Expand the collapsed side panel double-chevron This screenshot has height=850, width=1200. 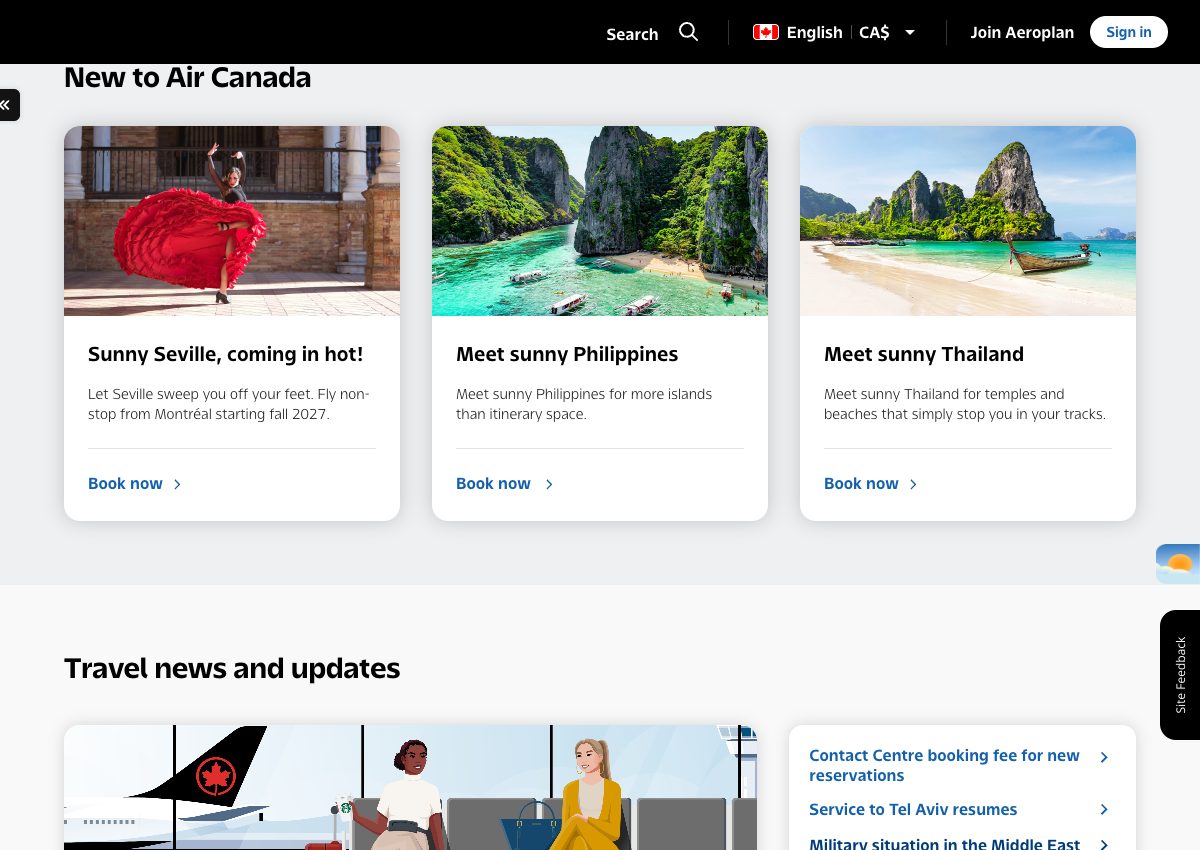pyautogui.click(x=8, y=105)
